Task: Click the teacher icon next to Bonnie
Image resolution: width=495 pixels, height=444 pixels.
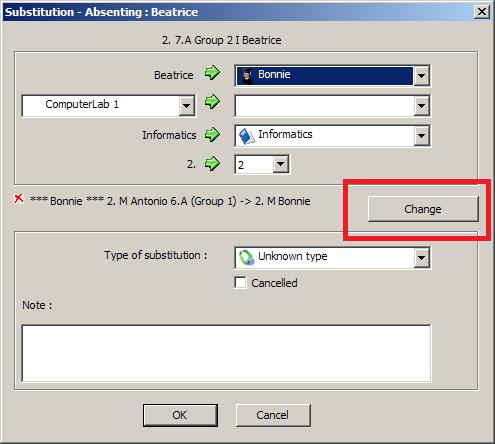Action: pyautogui.click(x=247, y=76)
